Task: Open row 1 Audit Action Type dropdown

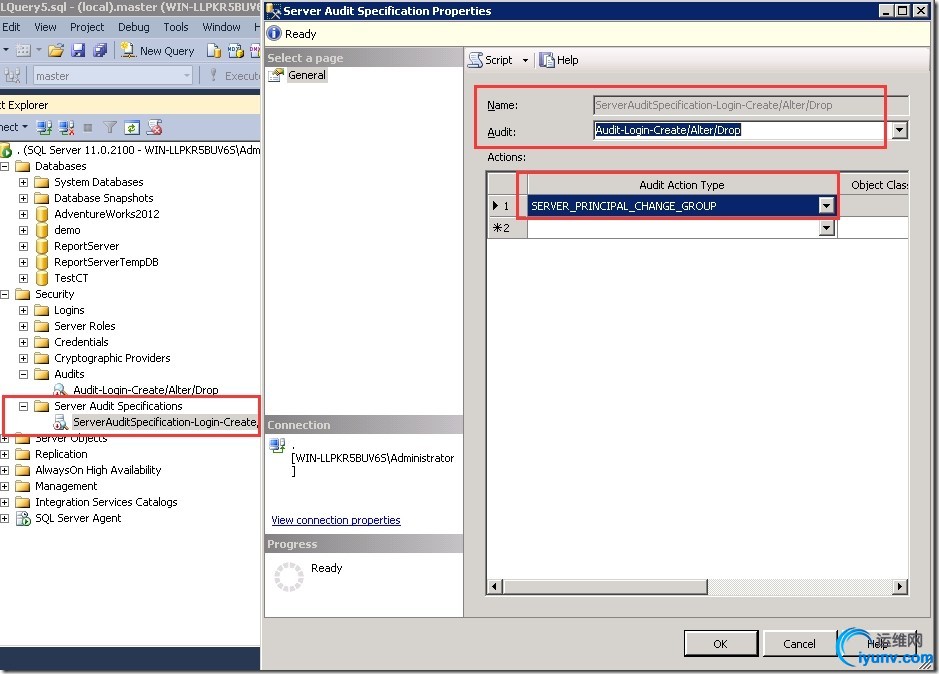Action: pos(826,205)
